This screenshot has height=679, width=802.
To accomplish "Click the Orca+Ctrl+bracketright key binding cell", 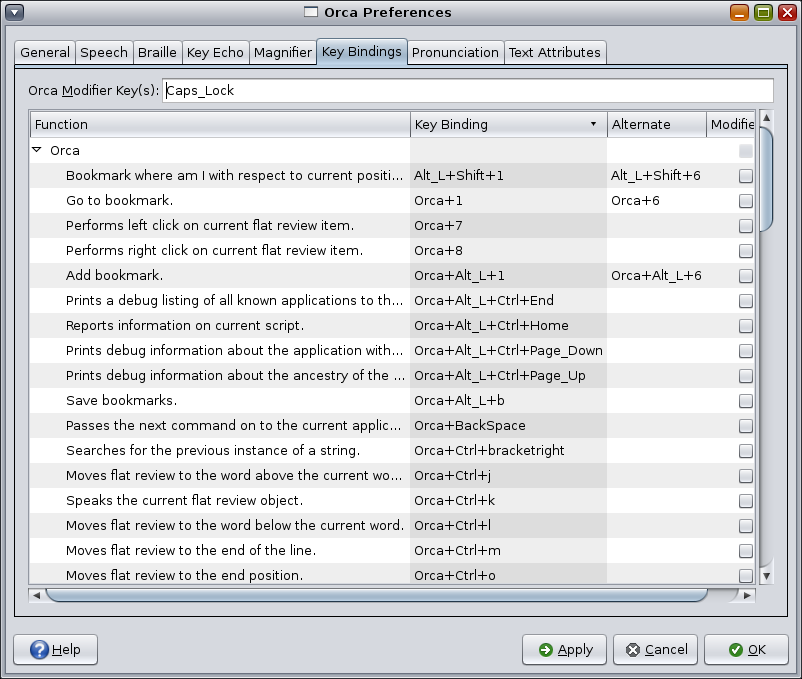I will click(508, 451).
